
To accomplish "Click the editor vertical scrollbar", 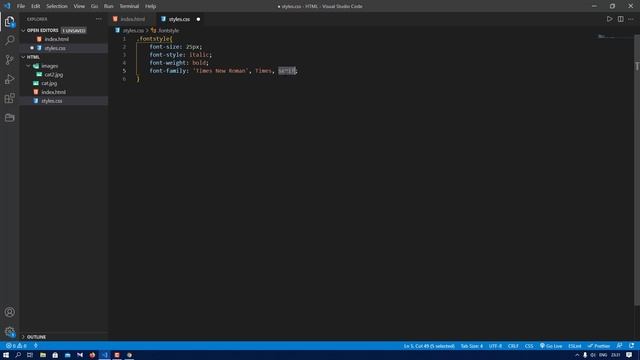I will click(637, 169).
